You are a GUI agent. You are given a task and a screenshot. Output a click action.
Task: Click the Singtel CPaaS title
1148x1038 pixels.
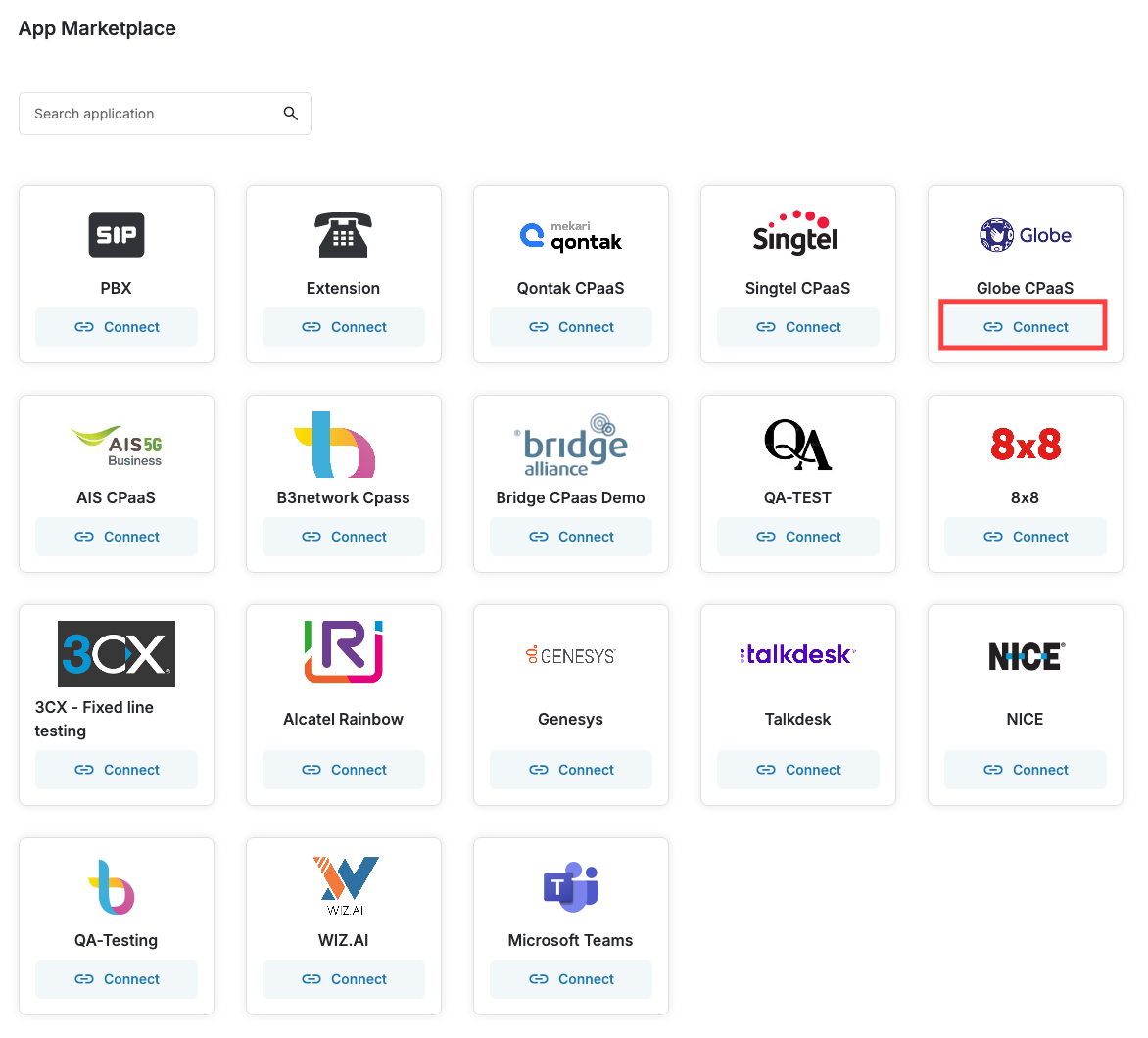797,288
